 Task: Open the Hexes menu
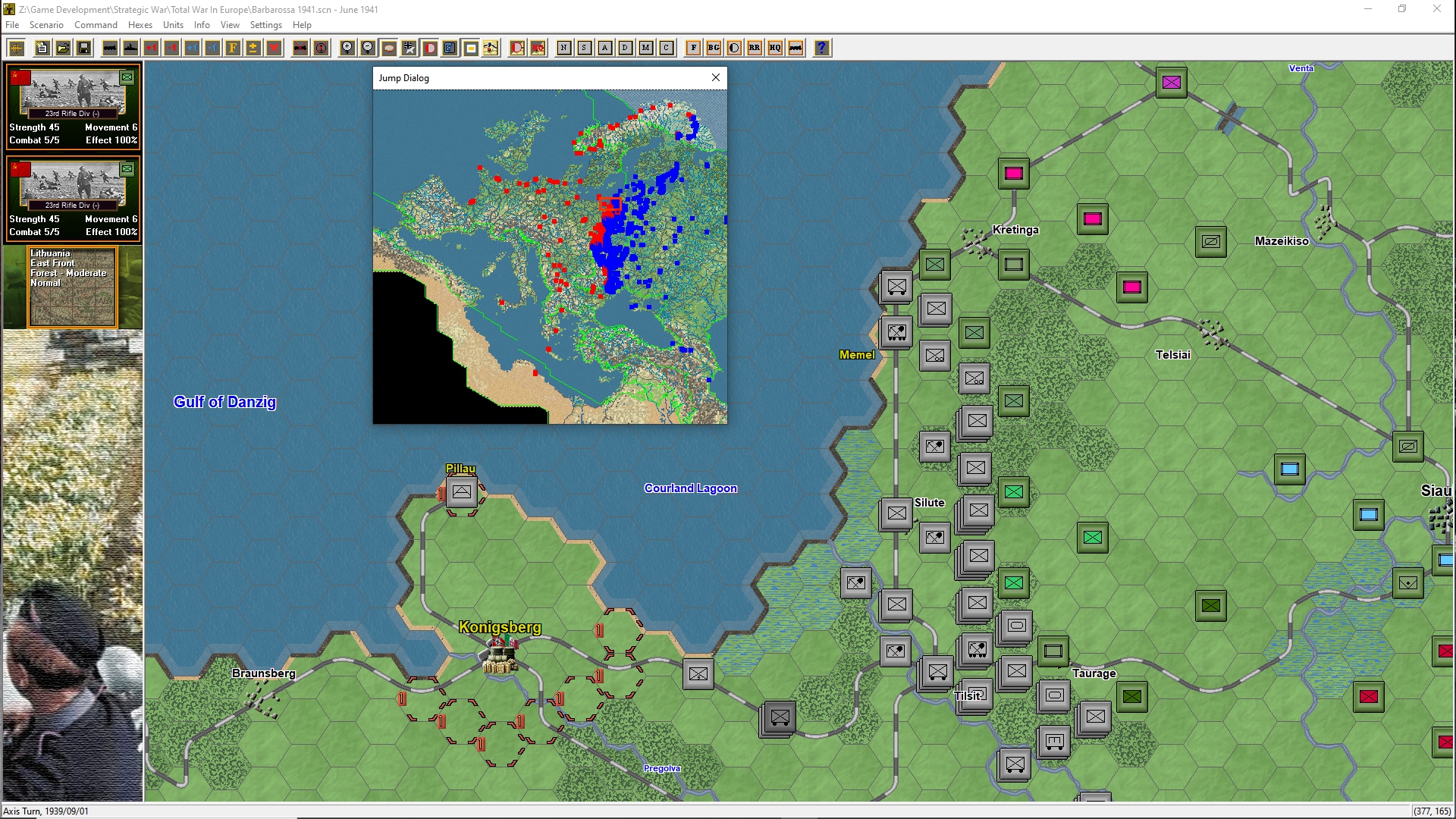140,25
